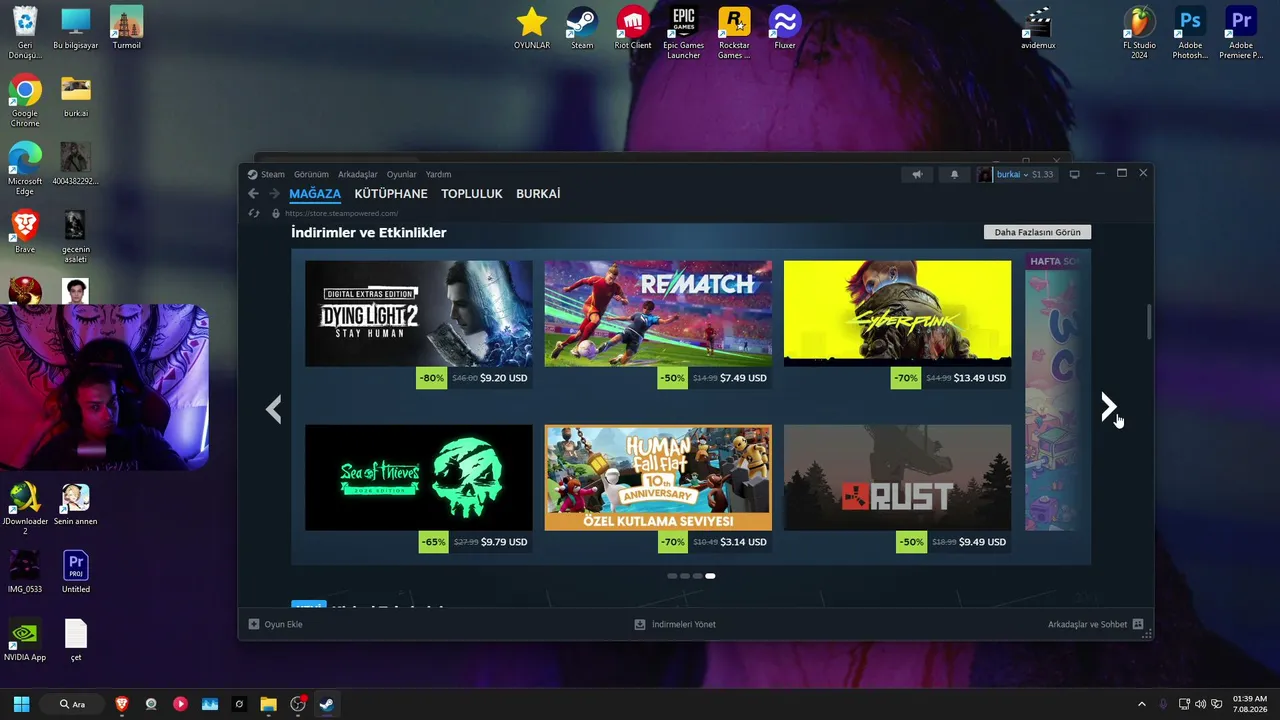Open the burkai folder on desktop

coord(76,96)
